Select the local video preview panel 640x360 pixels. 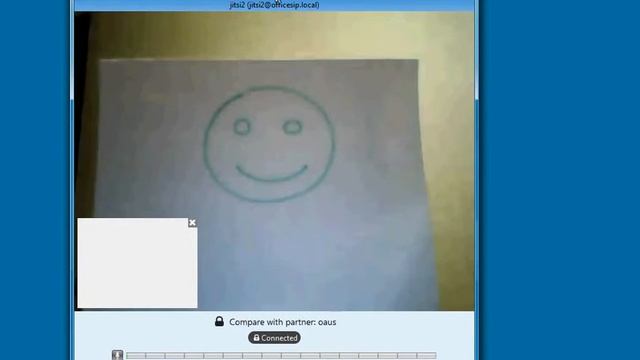pyautogui.click(x=137, y=263)
